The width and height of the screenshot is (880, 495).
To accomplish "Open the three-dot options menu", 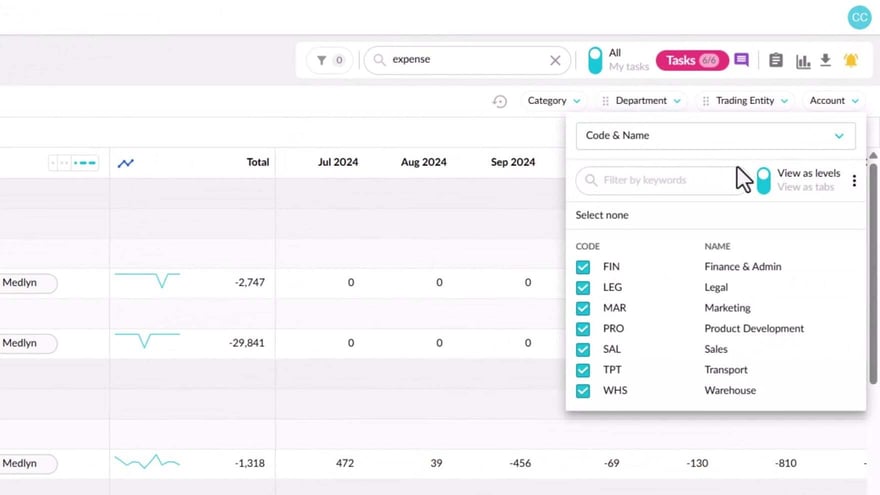I will tap(854, 181).
